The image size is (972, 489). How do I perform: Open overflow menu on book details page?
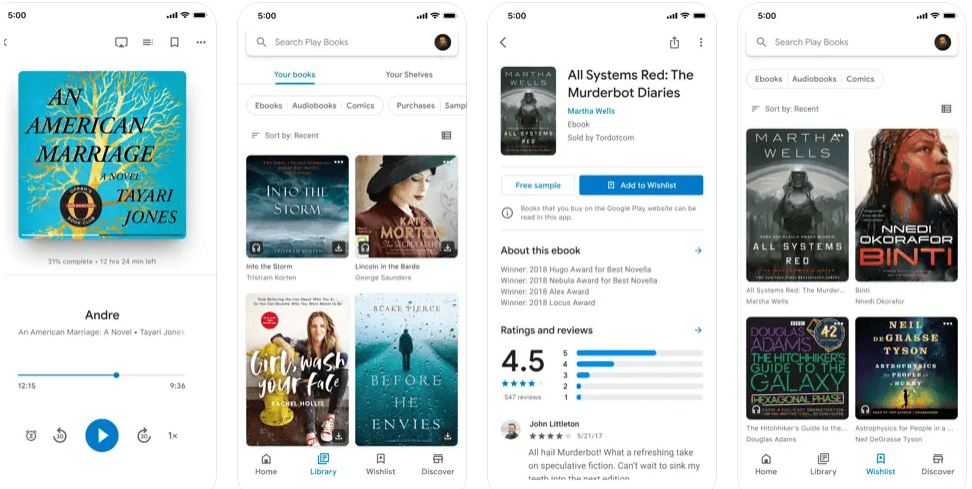pyautogui.click(x=701, y=42)
